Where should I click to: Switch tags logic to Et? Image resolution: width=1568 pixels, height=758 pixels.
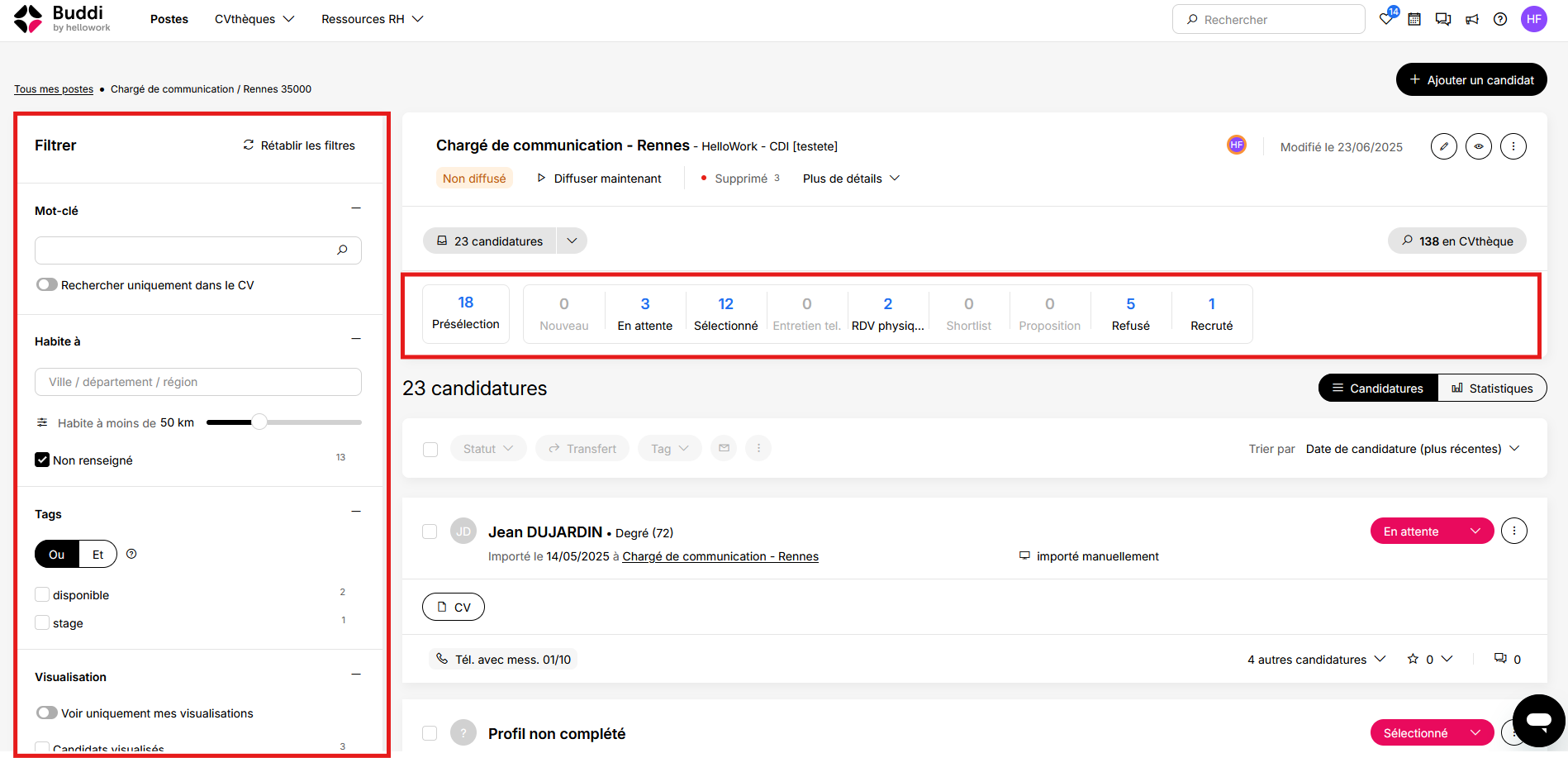(98, 554)
